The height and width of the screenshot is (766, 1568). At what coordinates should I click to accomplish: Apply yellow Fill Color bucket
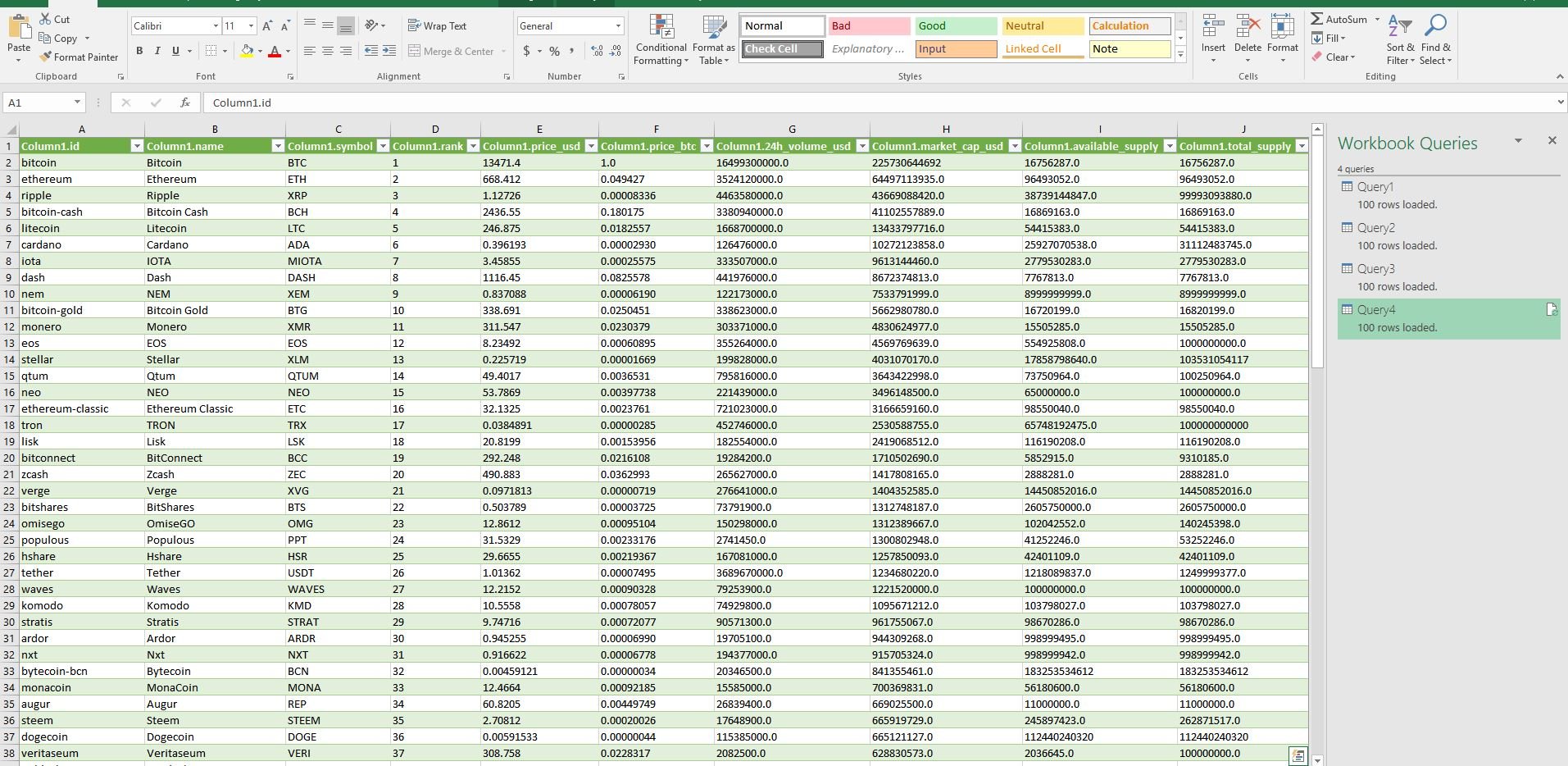pos(247,51)
